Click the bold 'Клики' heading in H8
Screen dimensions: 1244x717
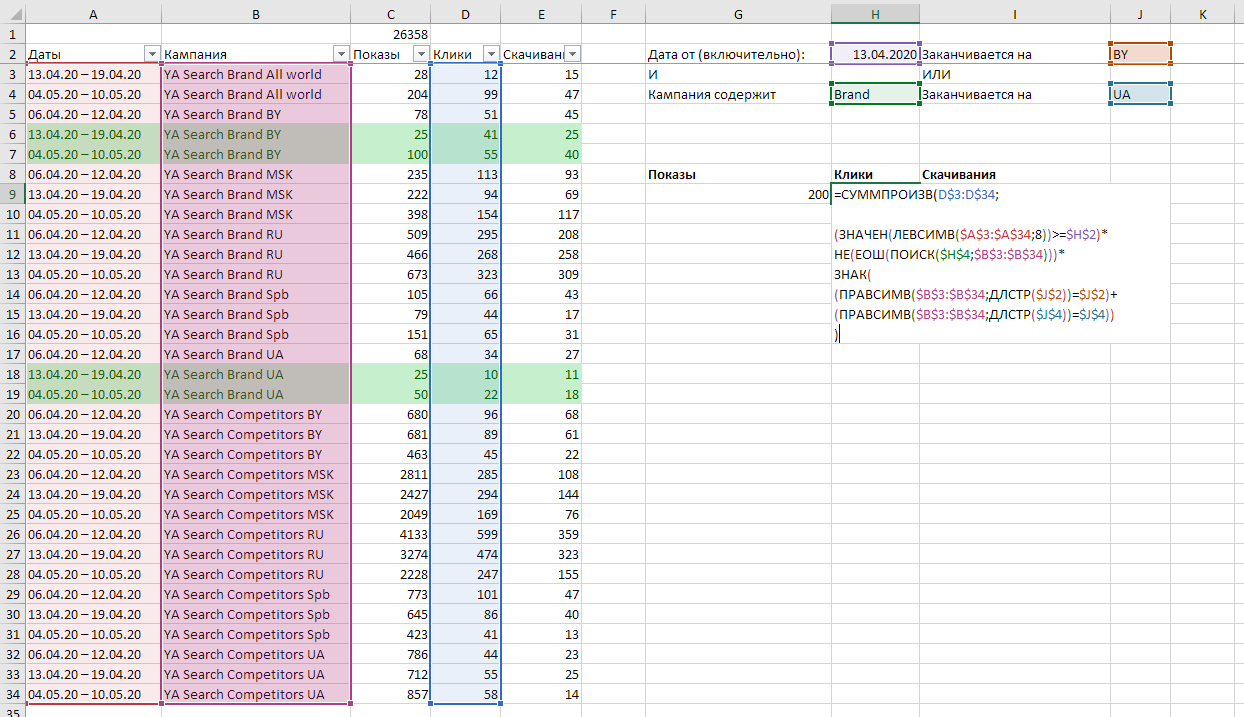click(853, 174)
